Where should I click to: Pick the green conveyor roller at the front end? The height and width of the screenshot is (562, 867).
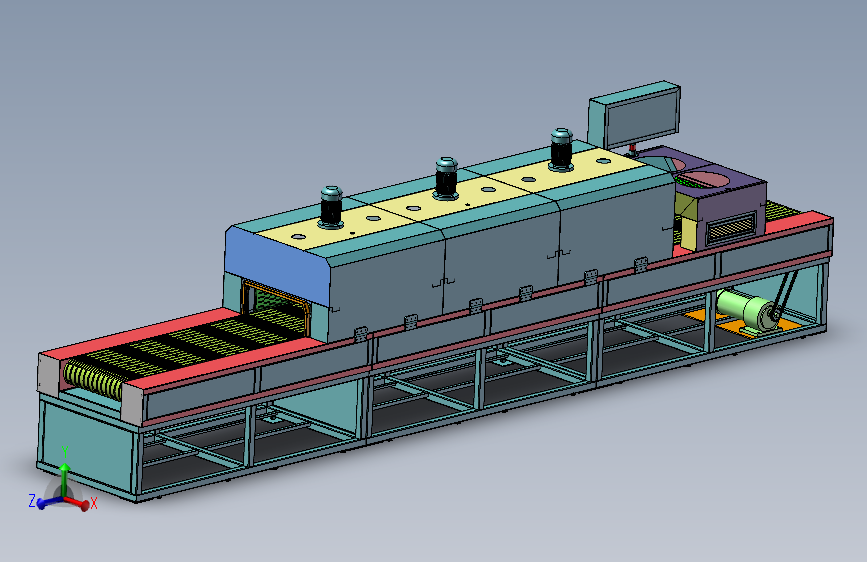[x=93, y=380]
